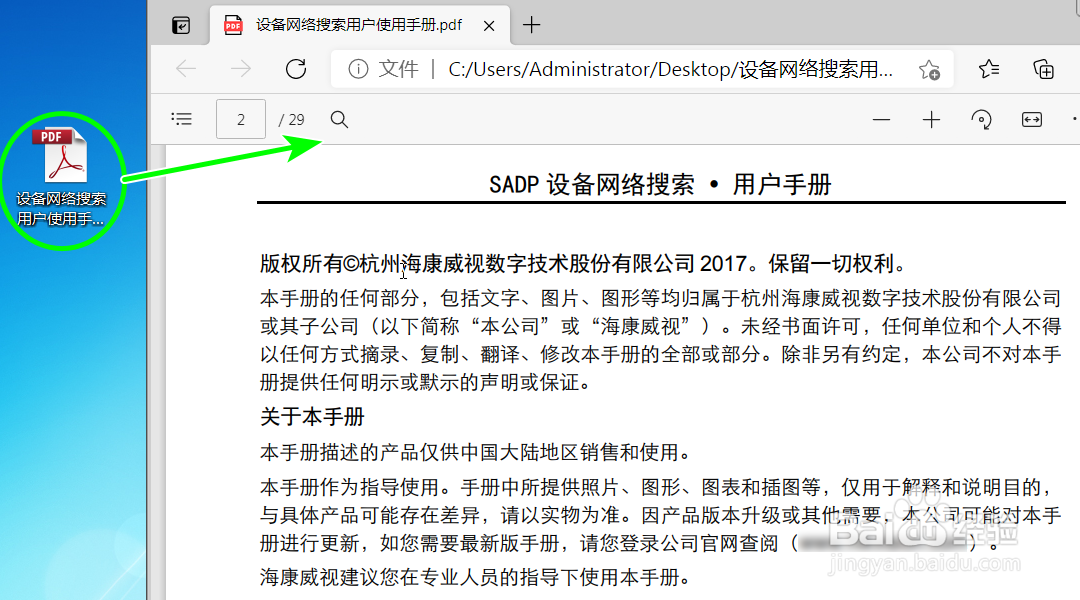Open the desktop PDF file icon
Viewport: 1080px width, 600px height.
[62, 178]
